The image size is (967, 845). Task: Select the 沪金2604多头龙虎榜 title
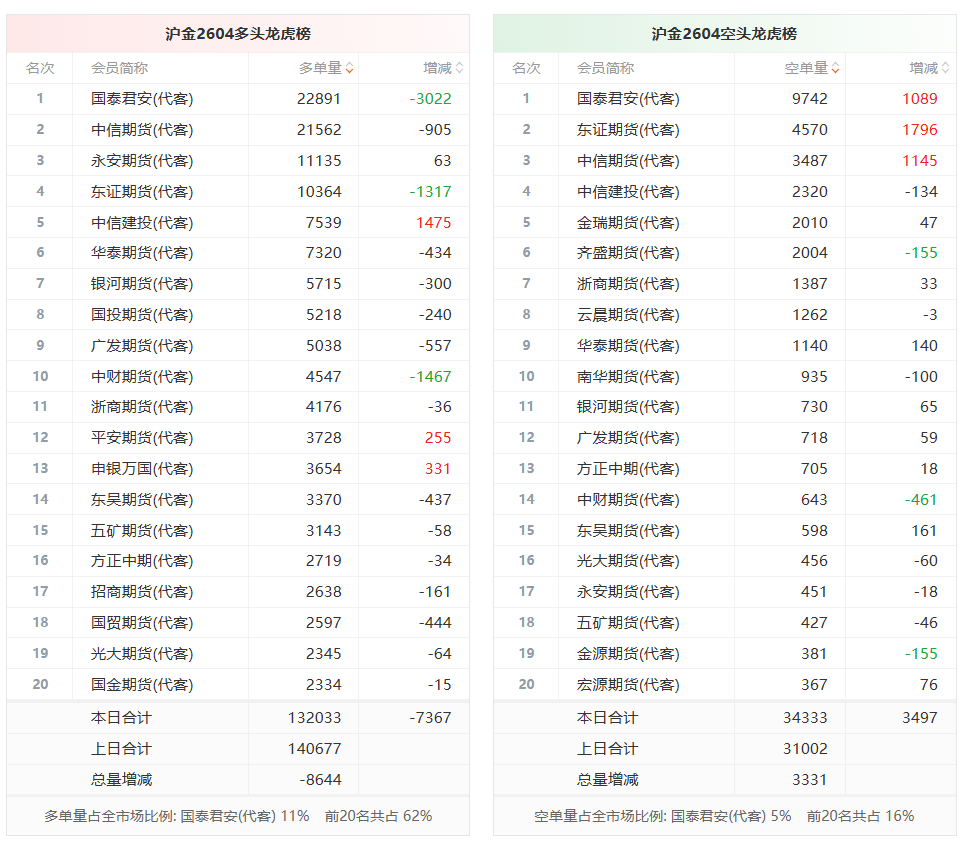tap(238, 34)
